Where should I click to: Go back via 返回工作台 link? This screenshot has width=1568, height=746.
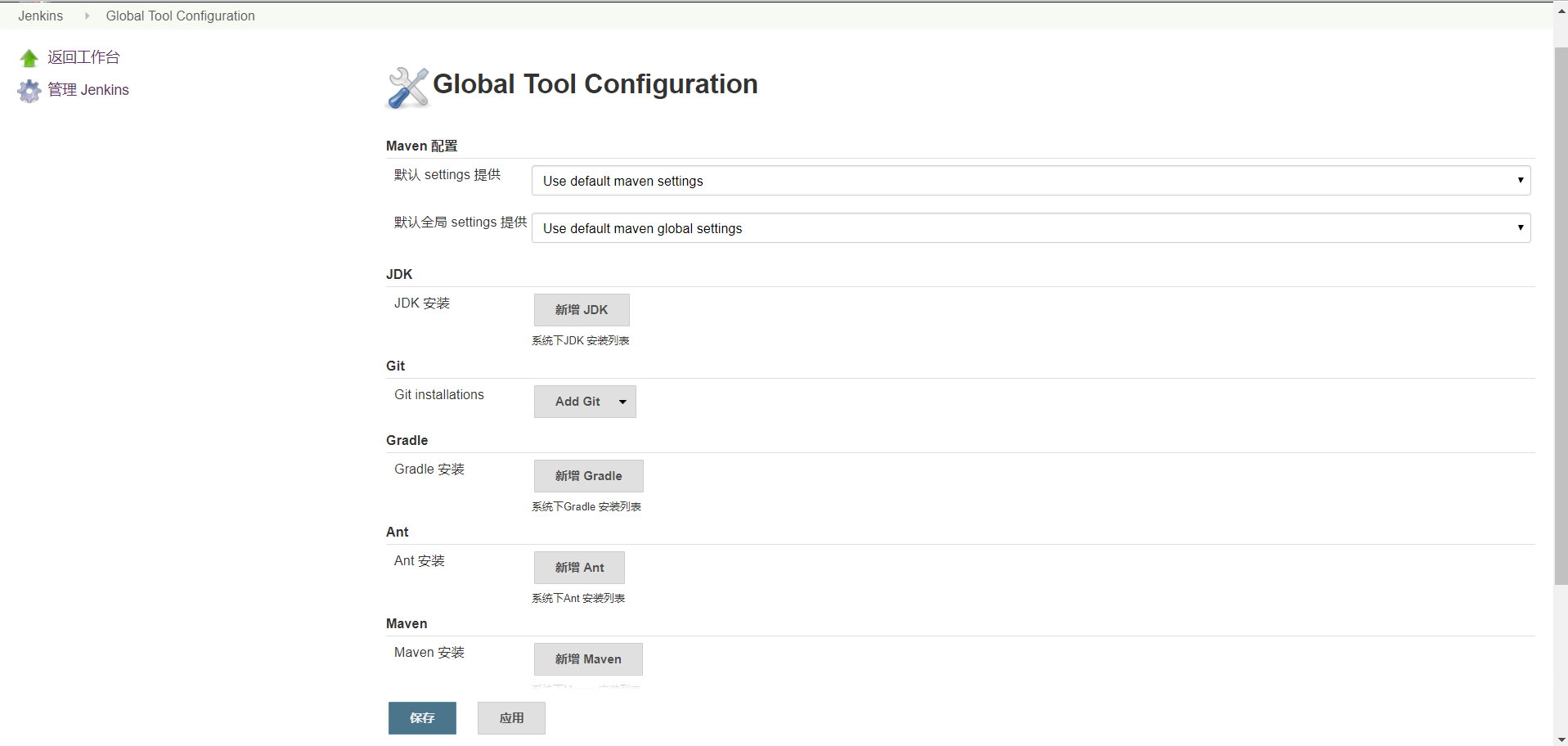click(x=83, y=57)
